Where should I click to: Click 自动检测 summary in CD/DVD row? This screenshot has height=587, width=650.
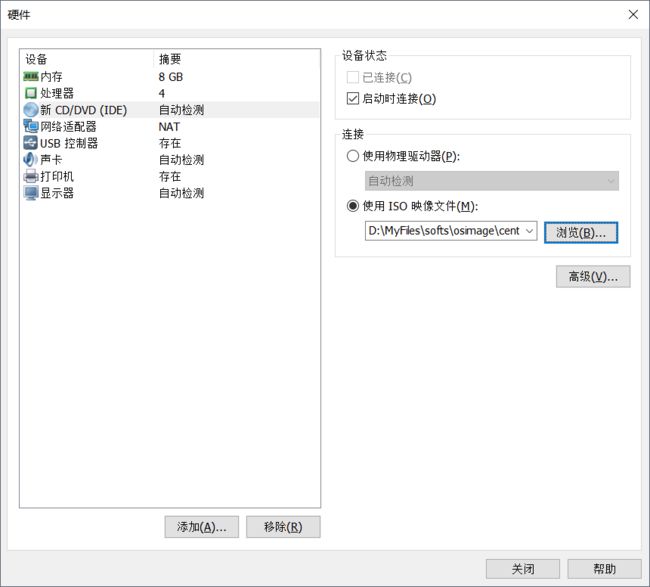pos(182,110)
